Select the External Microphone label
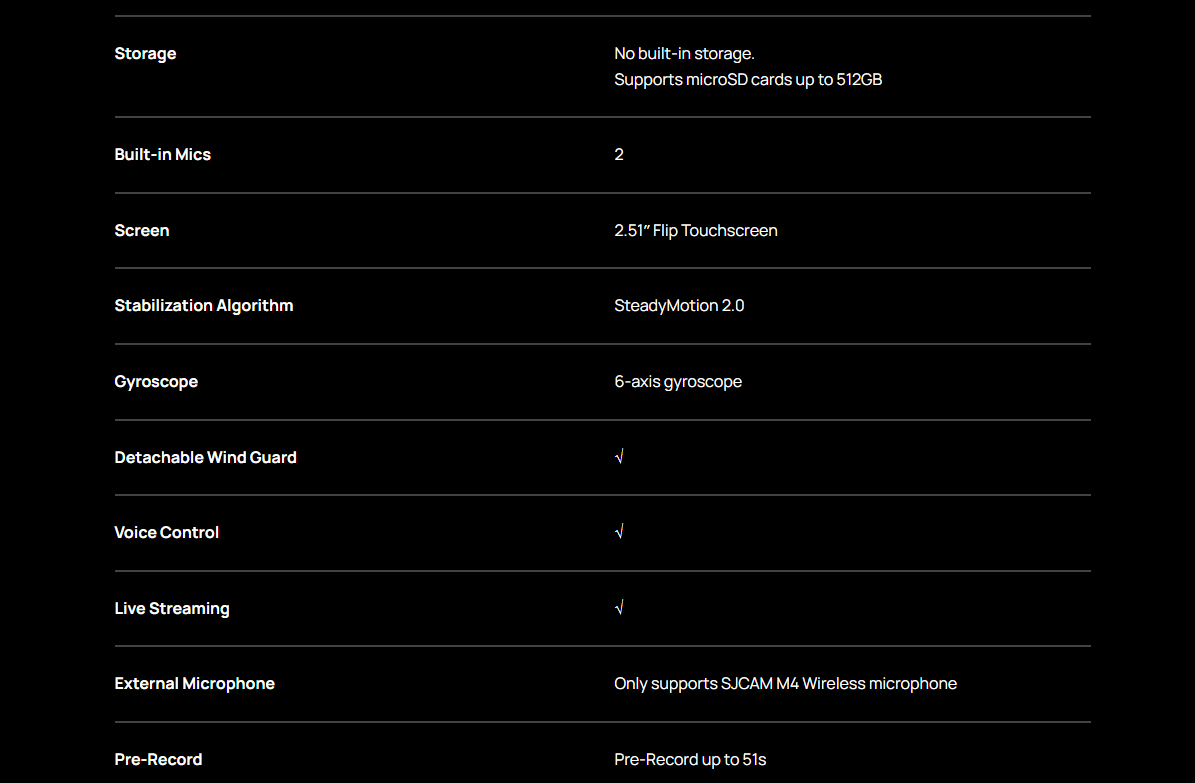The height and width of the screenshot is (783, 1195). click(195, 684)
